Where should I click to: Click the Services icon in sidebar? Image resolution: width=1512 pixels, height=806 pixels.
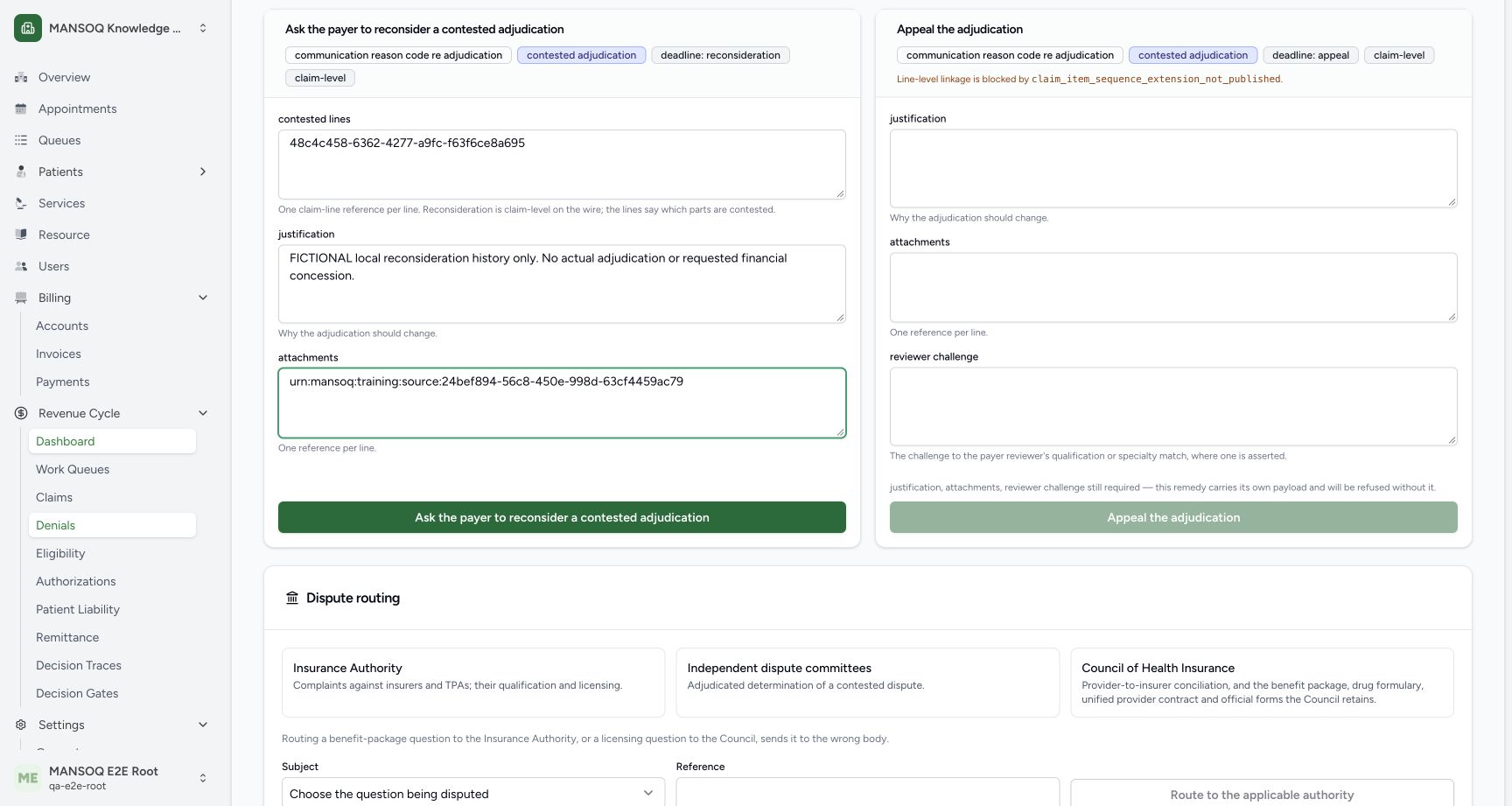(x=21, y=203)
